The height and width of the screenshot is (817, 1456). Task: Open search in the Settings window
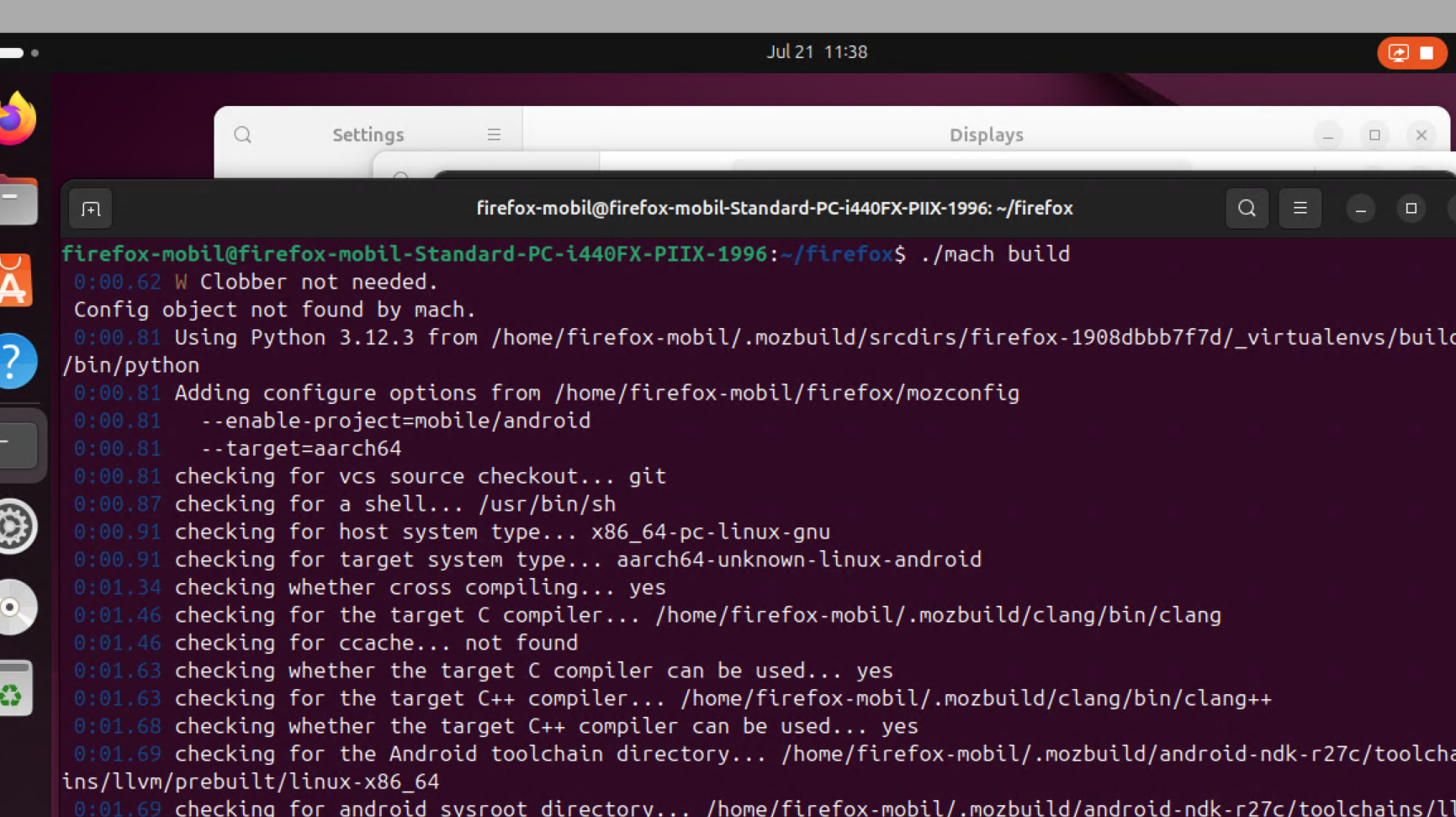pos(243,135)
